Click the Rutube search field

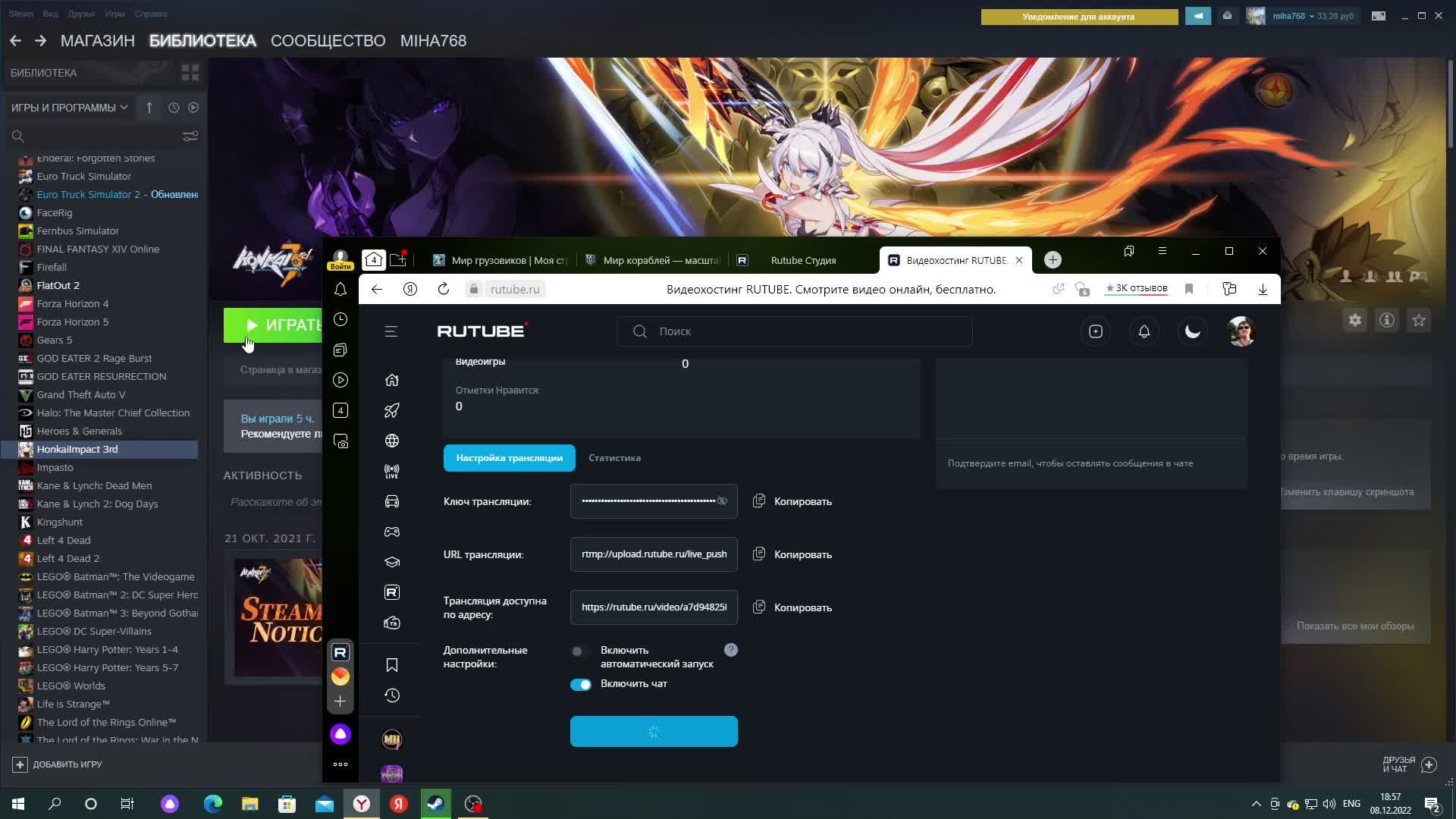[x=795, y=331]
